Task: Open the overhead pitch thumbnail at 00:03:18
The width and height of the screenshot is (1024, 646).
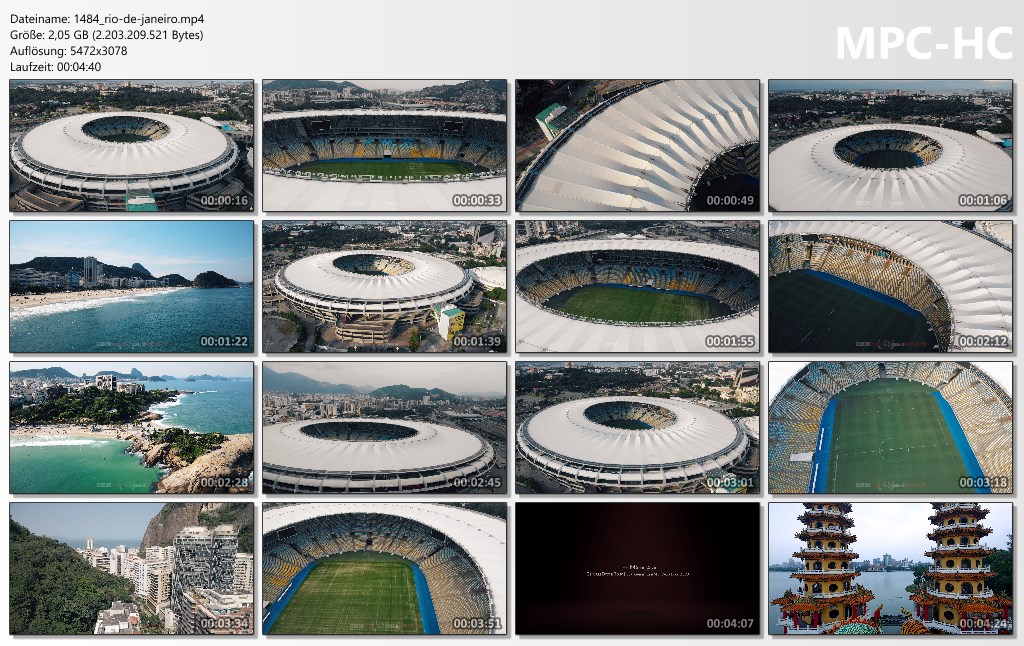Action: [890, 428]
